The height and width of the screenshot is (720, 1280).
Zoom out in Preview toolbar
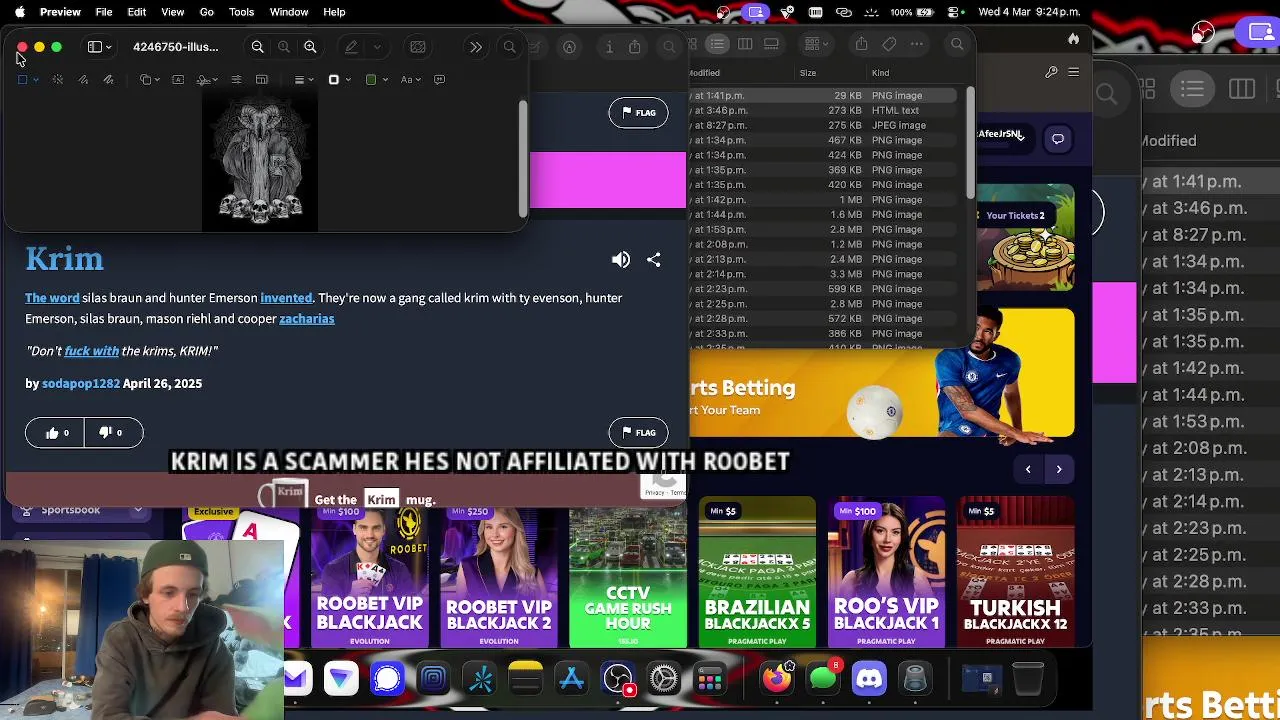point(257,47)
